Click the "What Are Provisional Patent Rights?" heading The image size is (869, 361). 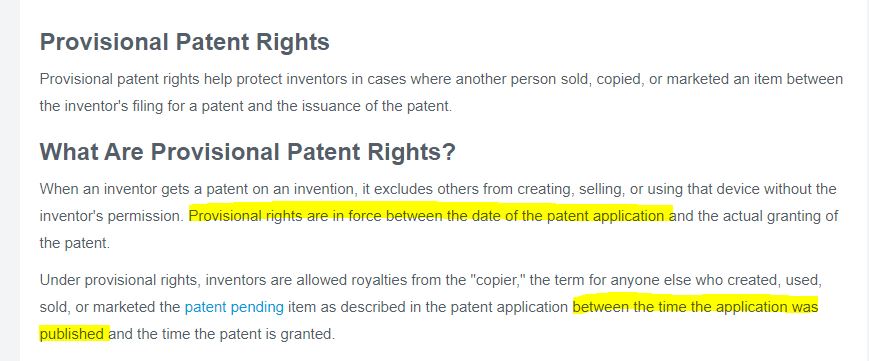click(247, 151)
